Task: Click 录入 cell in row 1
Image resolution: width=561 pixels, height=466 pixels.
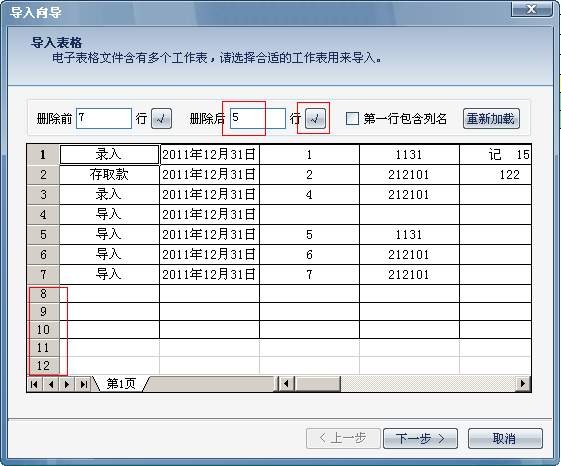Action: pos(109,155)
